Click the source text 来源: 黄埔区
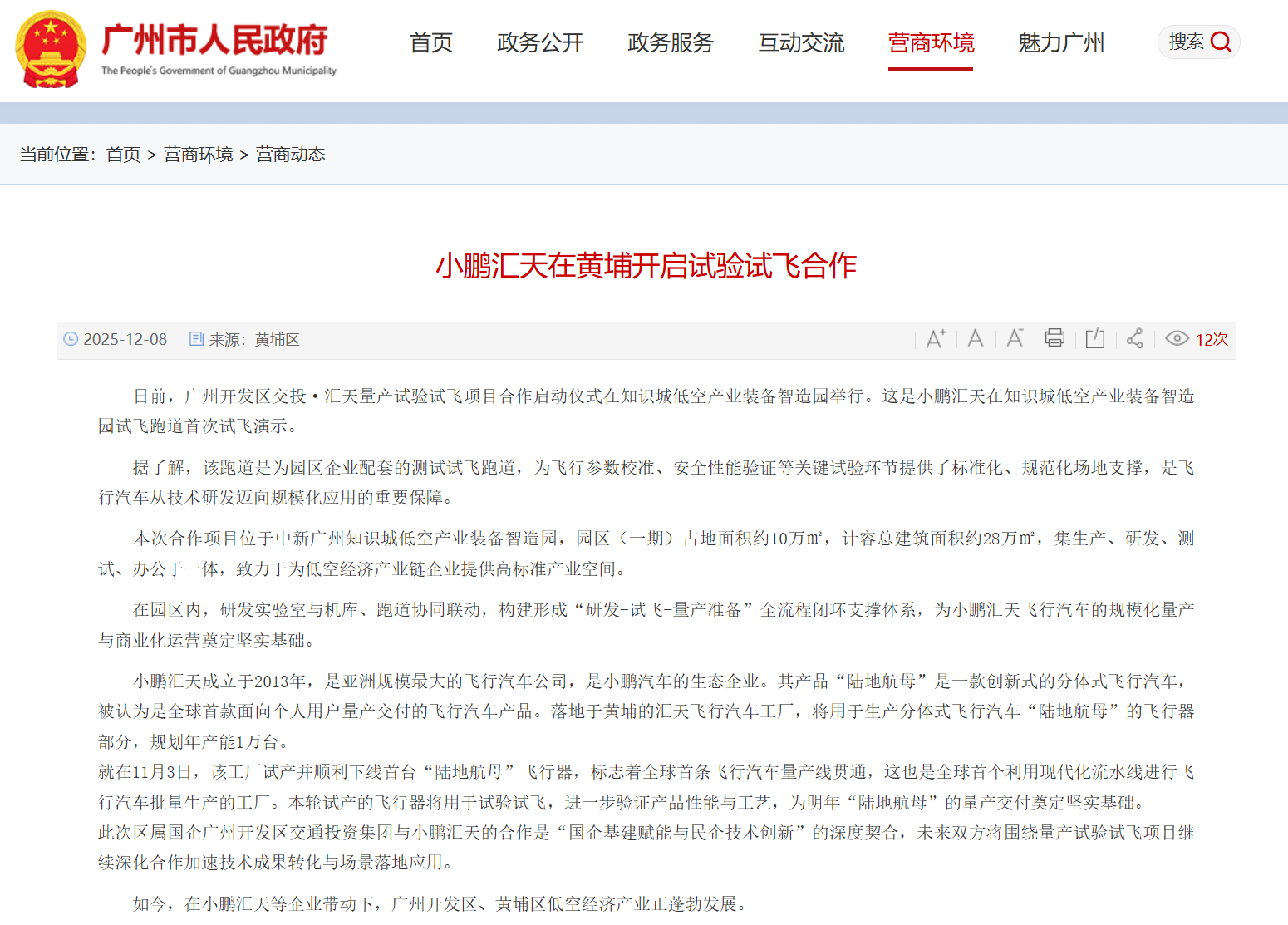The width and height of the screenshot is (1288, 925). pos(254,339)
